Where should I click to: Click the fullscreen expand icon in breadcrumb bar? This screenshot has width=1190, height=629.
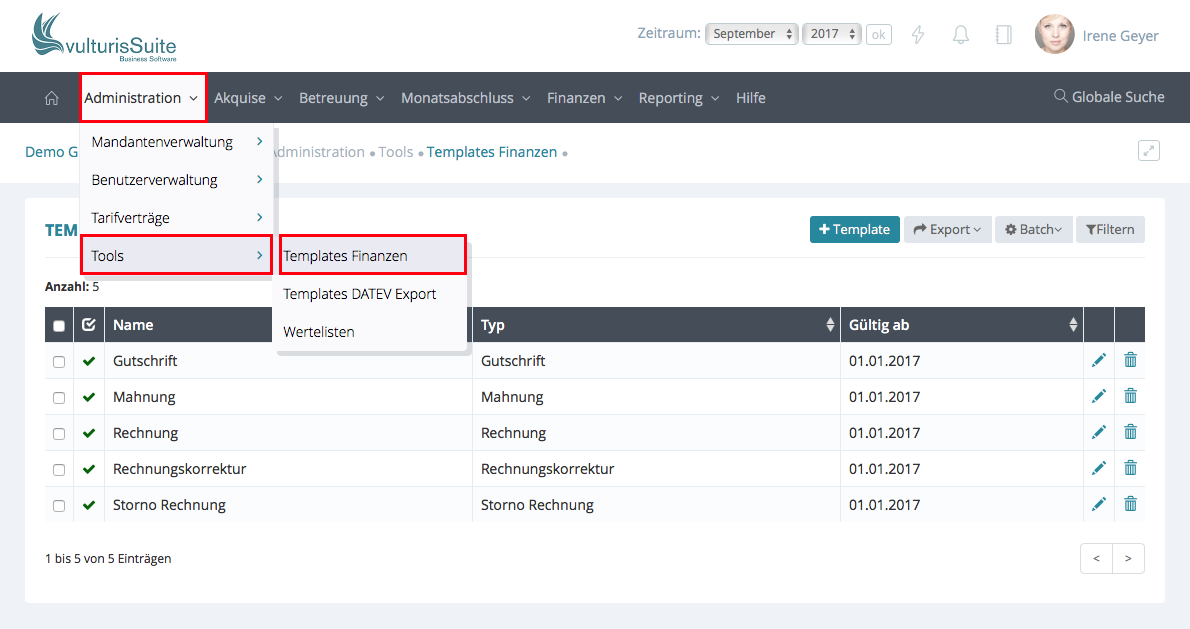(x=1149, y=151)
